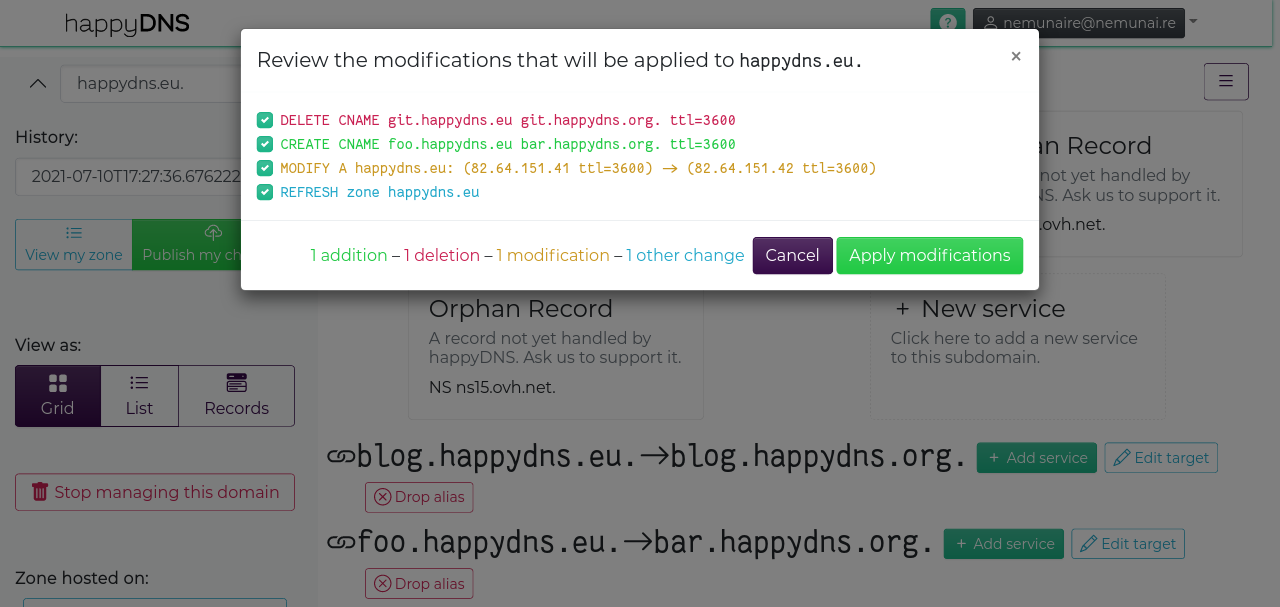Click the green help question mark icon
Screen dimensions: 1280x607
coord(947,23)
